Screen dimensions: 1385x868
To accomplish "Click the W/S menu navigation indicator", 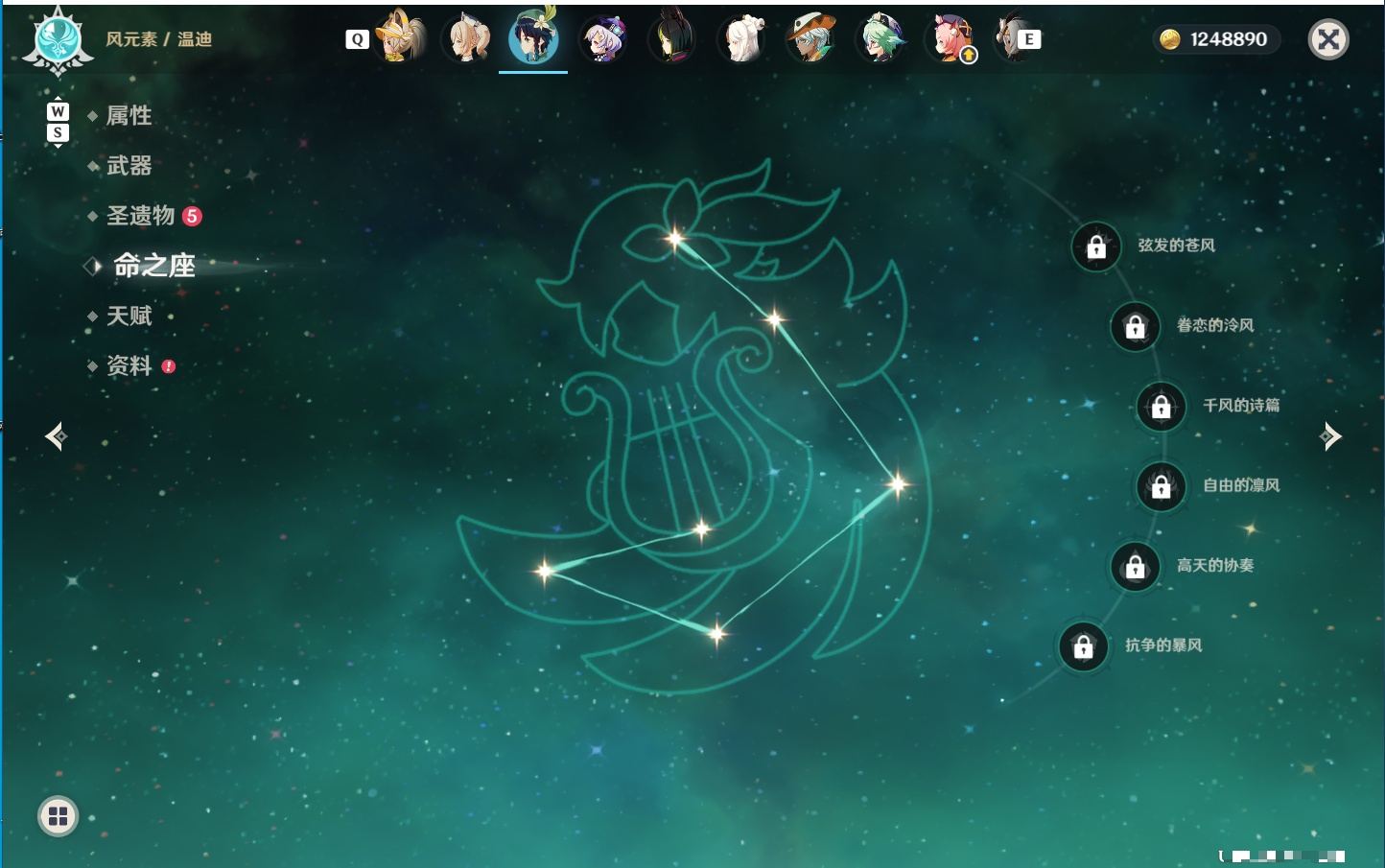I will (x=58, y=122).
